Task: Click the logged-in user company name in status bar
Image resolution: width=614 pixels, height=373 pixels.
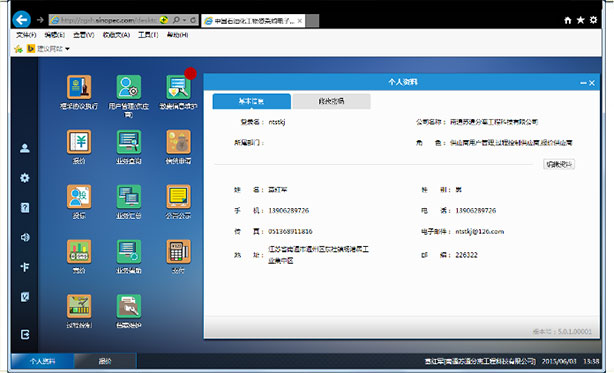Action: point(480,361)
